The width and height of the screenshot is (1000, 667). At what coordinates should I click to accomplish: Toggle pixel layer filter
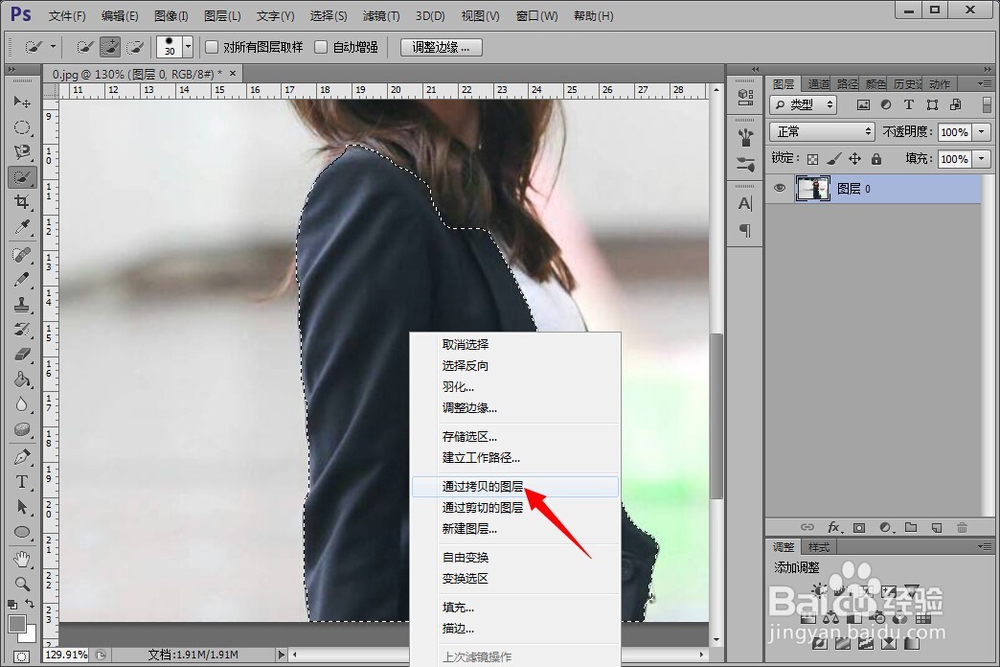click(864, 105)
